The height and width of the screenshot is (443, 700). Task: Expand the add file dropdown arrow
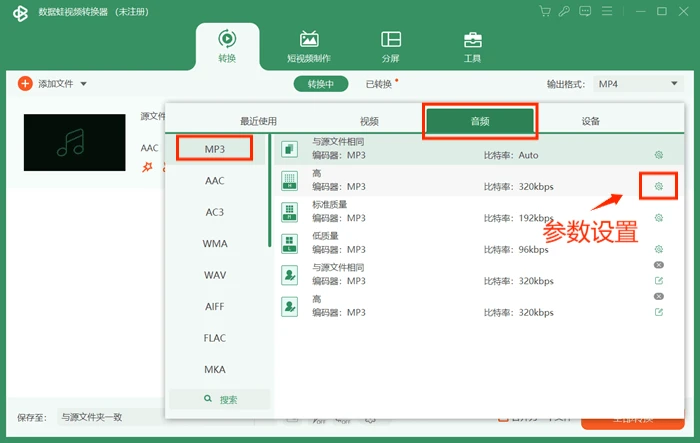coord(83,84)
